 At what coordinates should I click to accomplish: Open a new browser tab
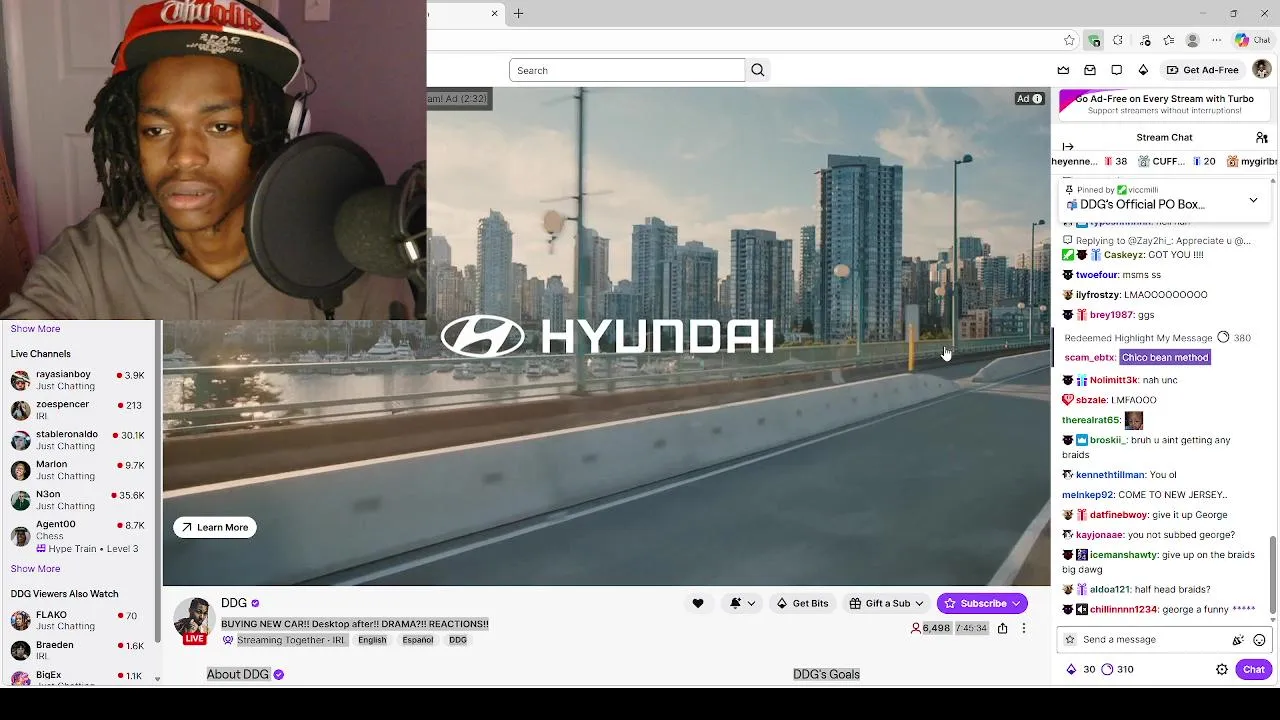pyautogui.click(x=518, y=13)
